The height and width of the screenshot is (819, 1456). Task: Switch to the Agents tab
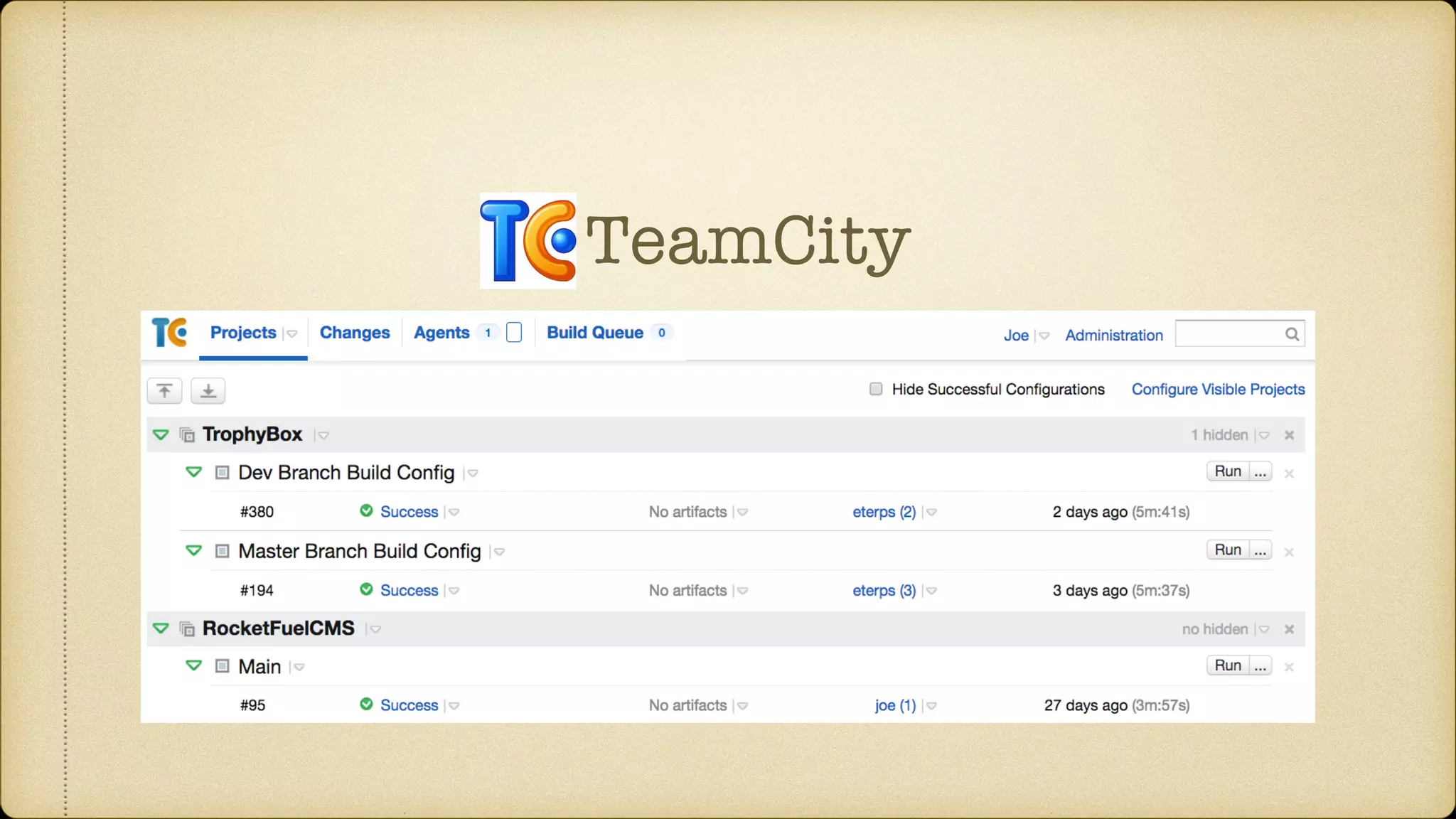(x=441, y=333)
